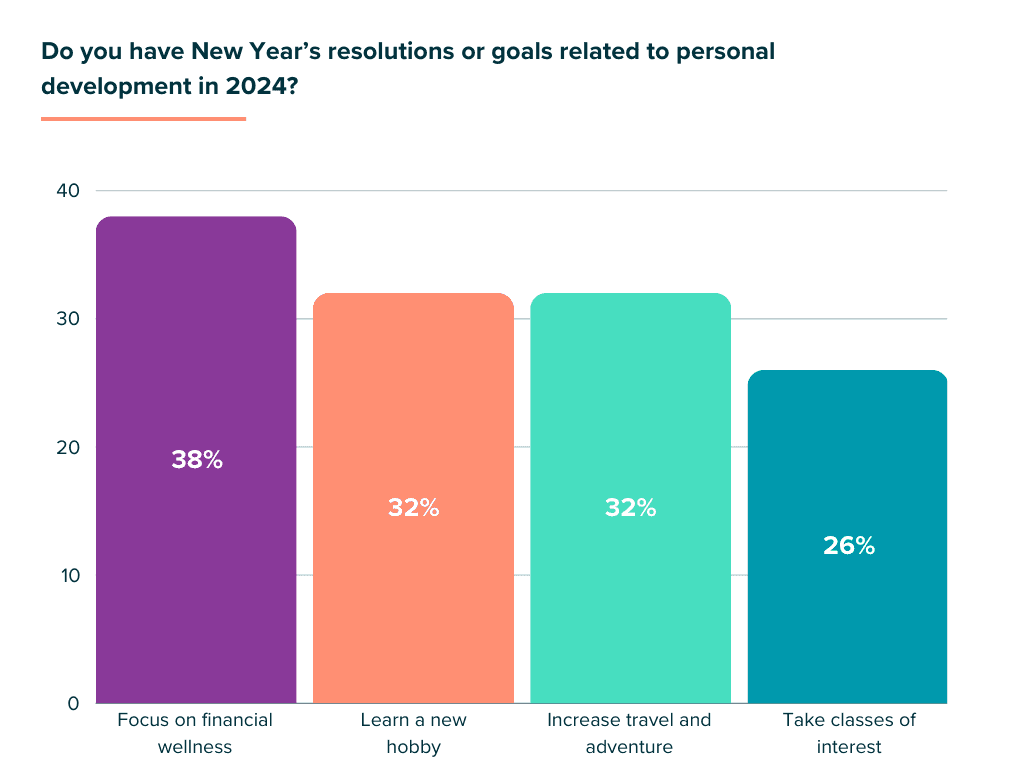
Task: Click the 26% label on dark teal bar
Action: (x=848, y=546)
